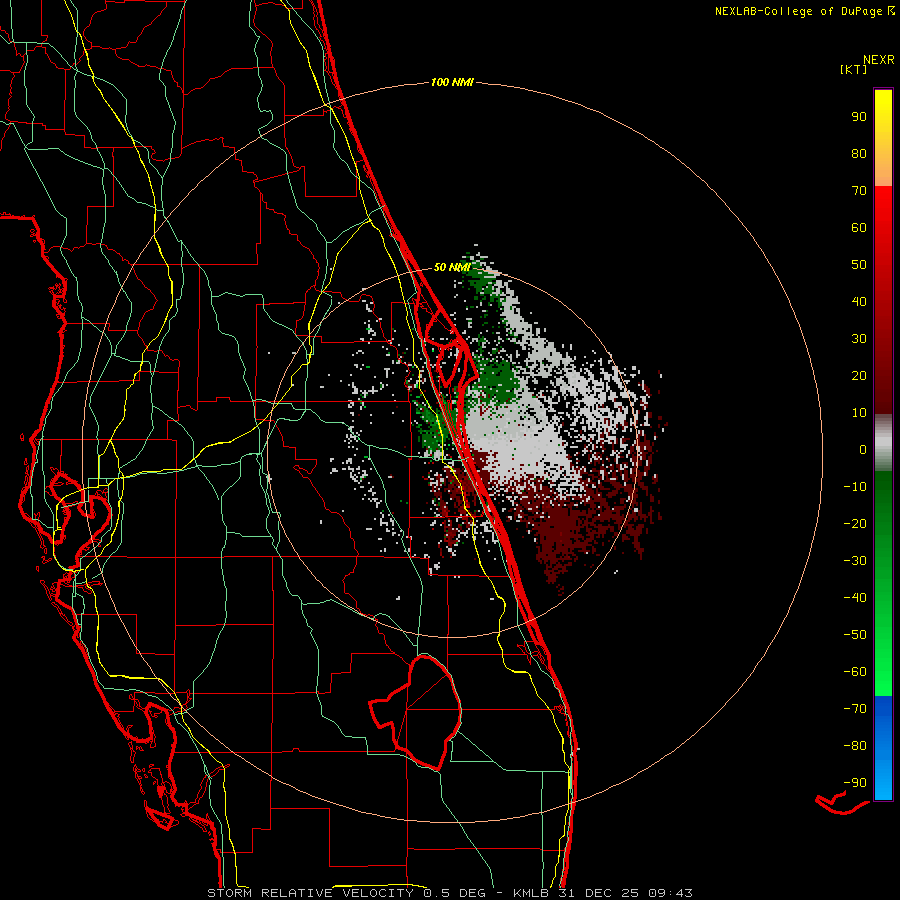The width and height of the screenshot is (900, 900).
Task: Click the bright red segment of color bar
Action: (883, 300)
